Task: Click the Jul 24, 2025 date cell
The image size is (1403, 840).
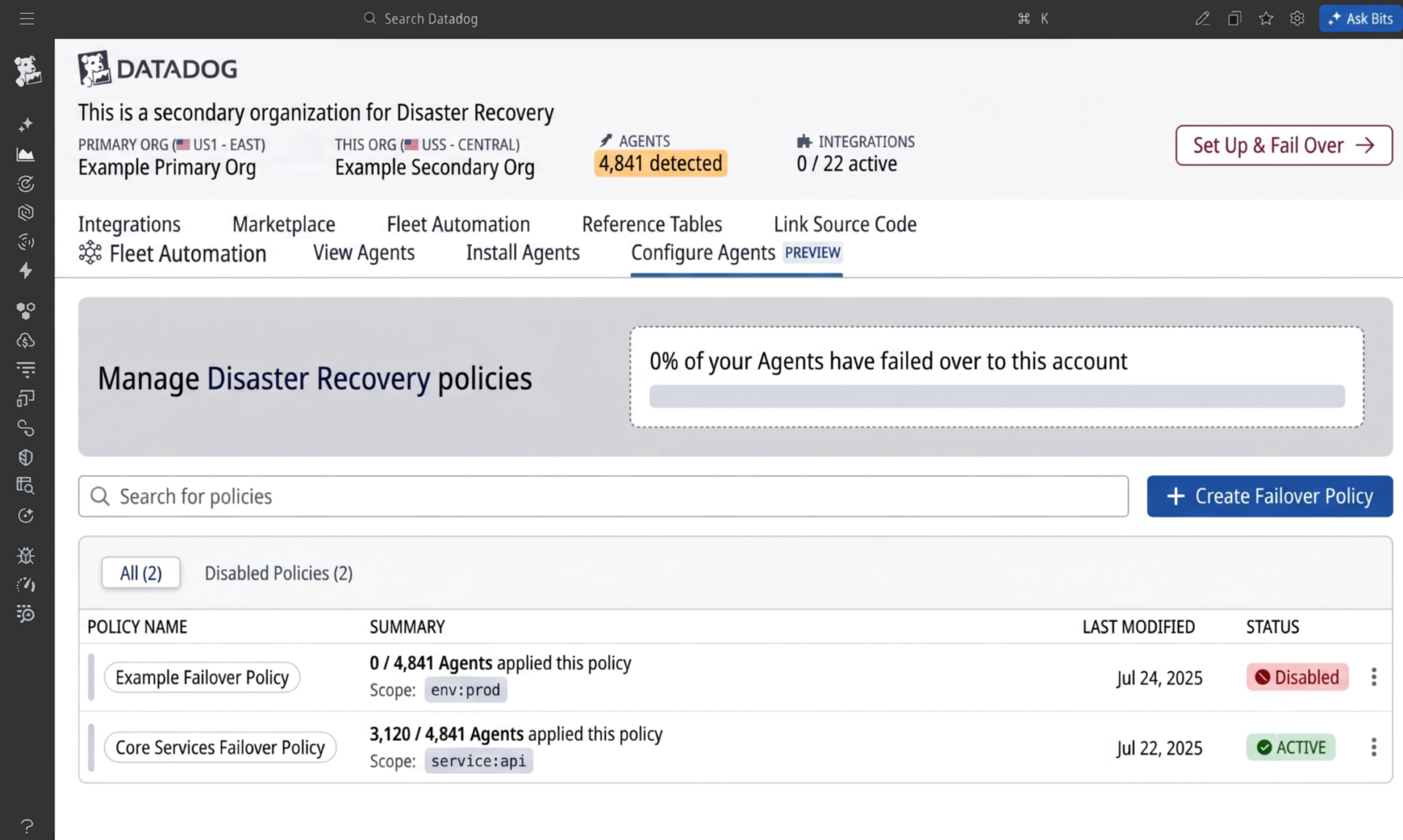Action: point(1159,678)
